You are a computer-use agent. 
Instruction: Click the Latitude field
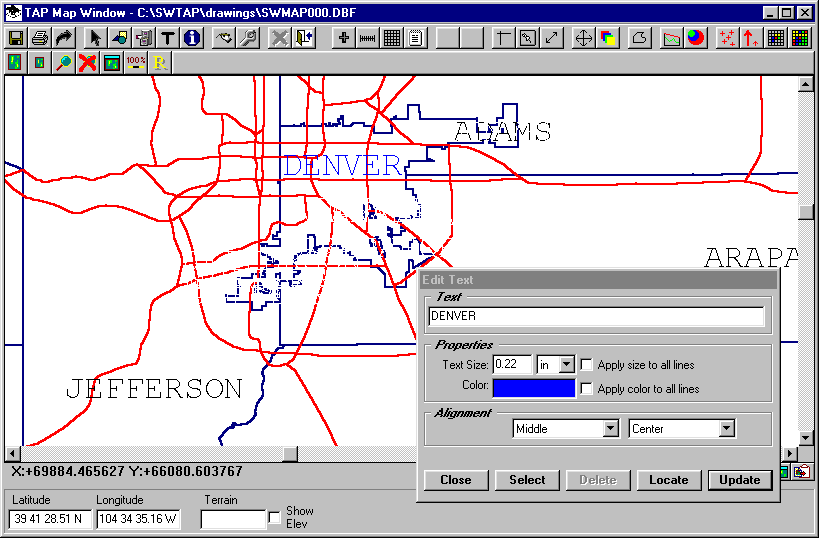click(x=50, y=519)
